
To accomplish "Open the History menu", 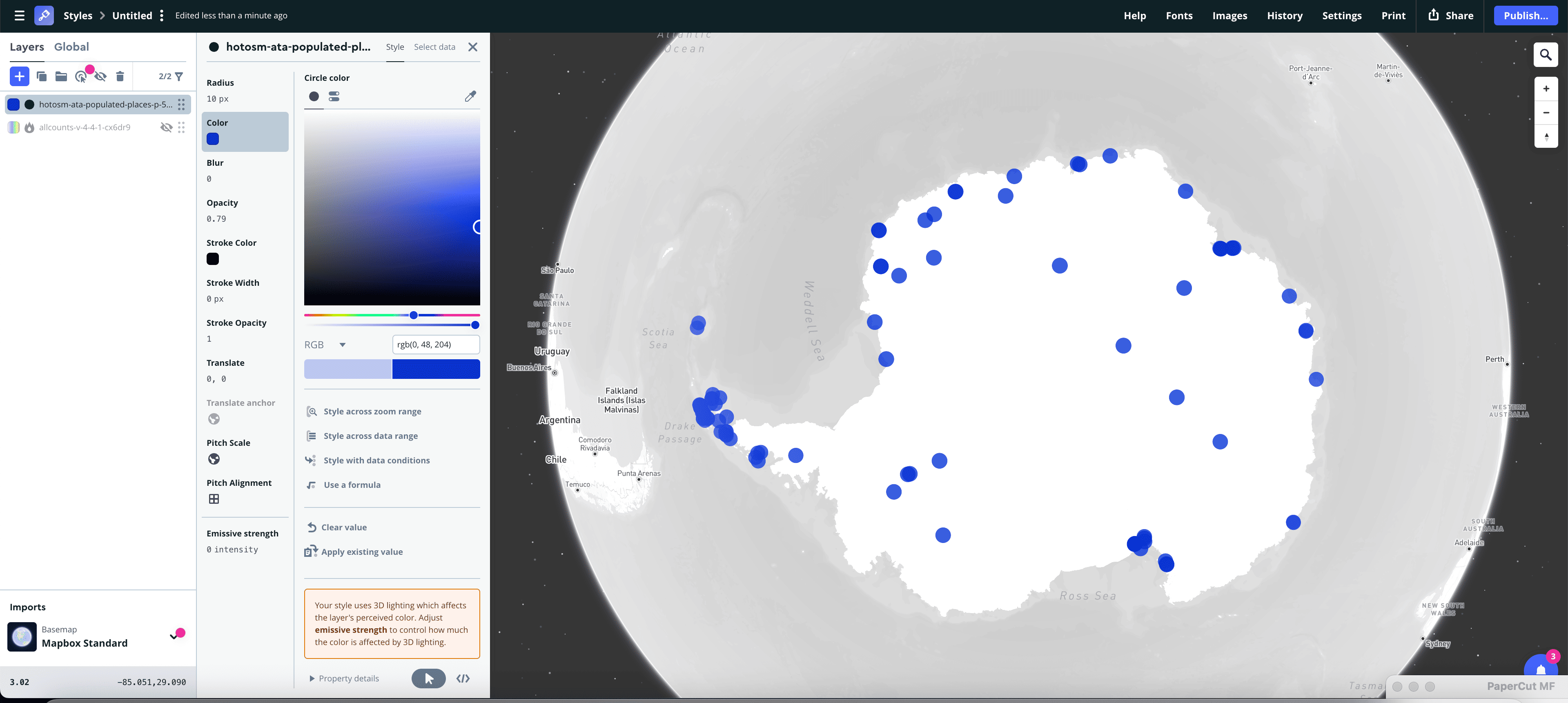I will [1284, 15].
